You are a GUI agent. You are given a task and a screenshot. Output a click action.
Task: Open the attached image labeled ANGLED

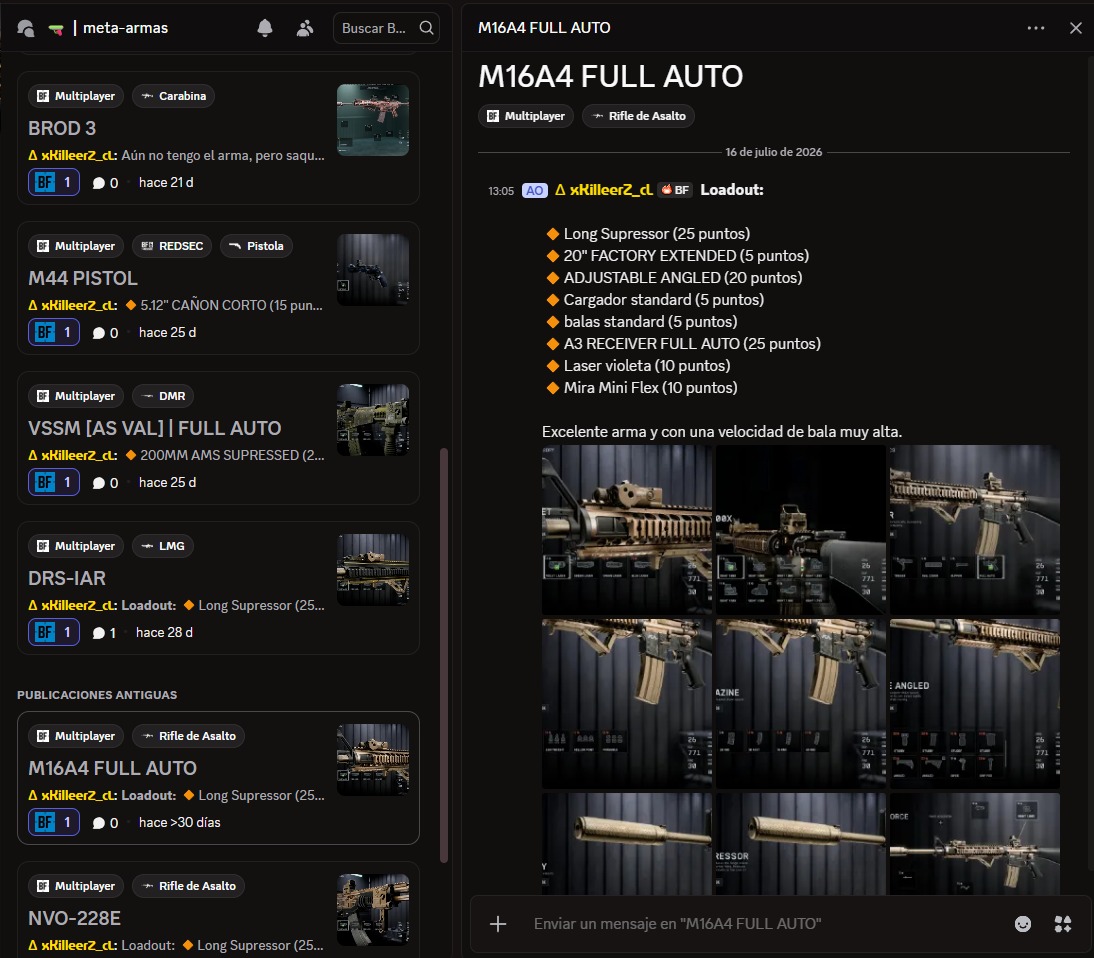(974, 703)
